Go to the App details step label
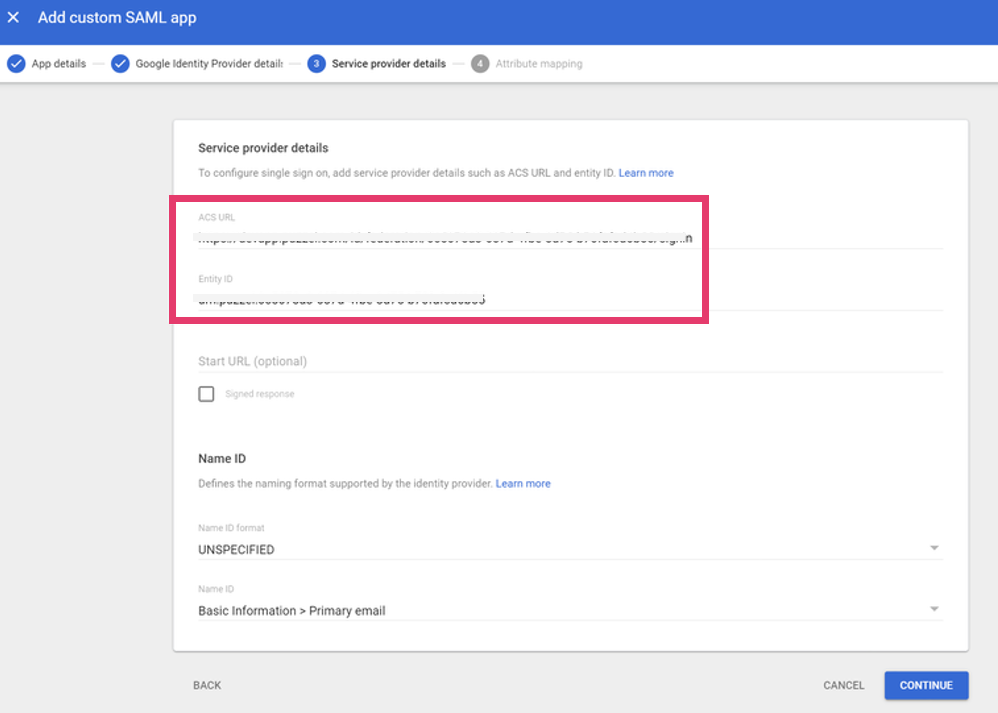Screen dimensions: 998x713 click(x=58, y=64)
